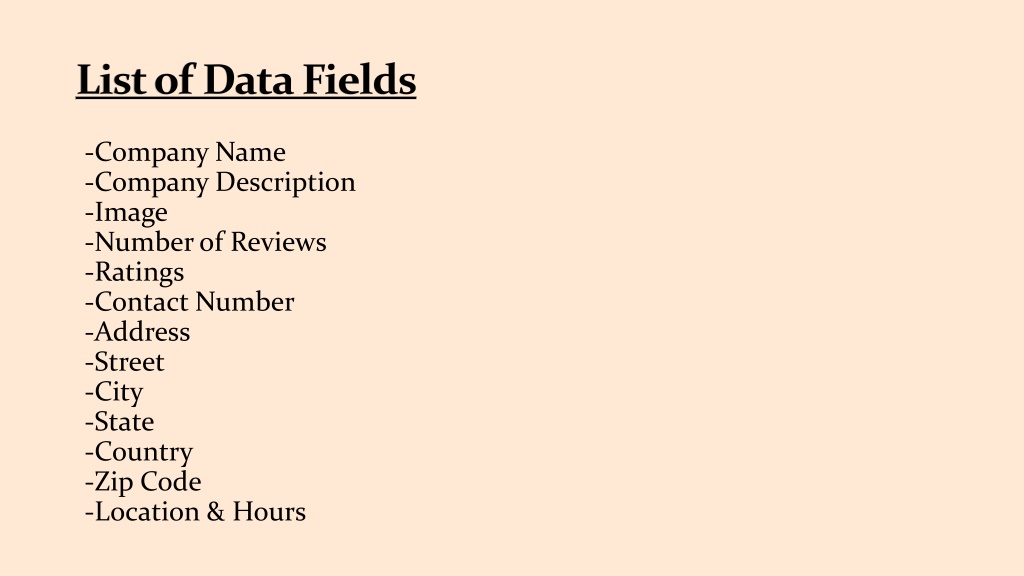The image size is (1024, 576).
Task: Click the Zip Code line
Action: pos(143,483)
